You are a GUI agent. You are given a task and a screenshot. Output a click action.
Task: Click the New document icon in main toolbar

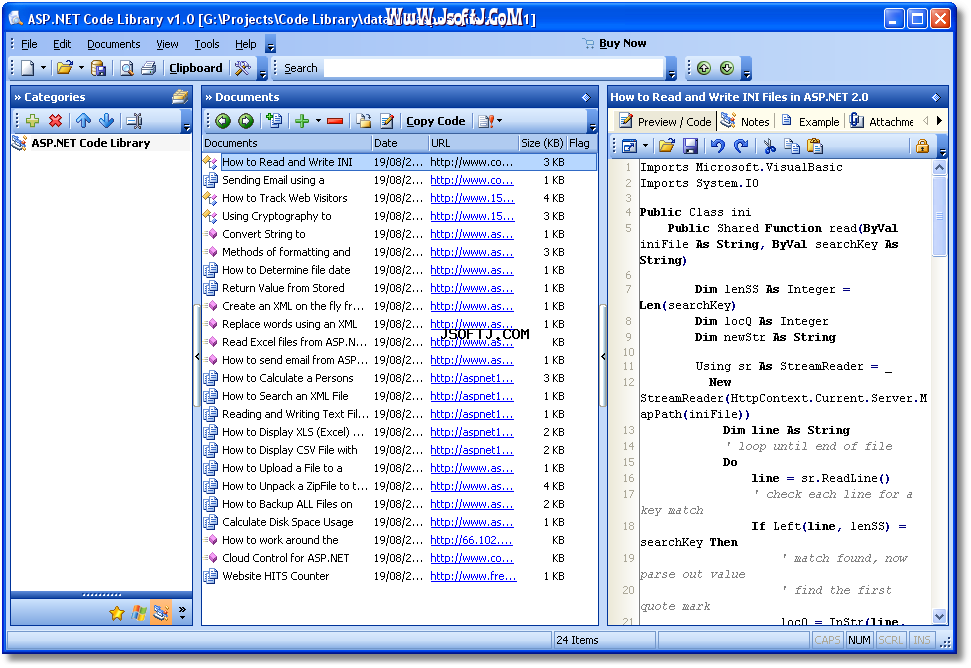(28, 68)
